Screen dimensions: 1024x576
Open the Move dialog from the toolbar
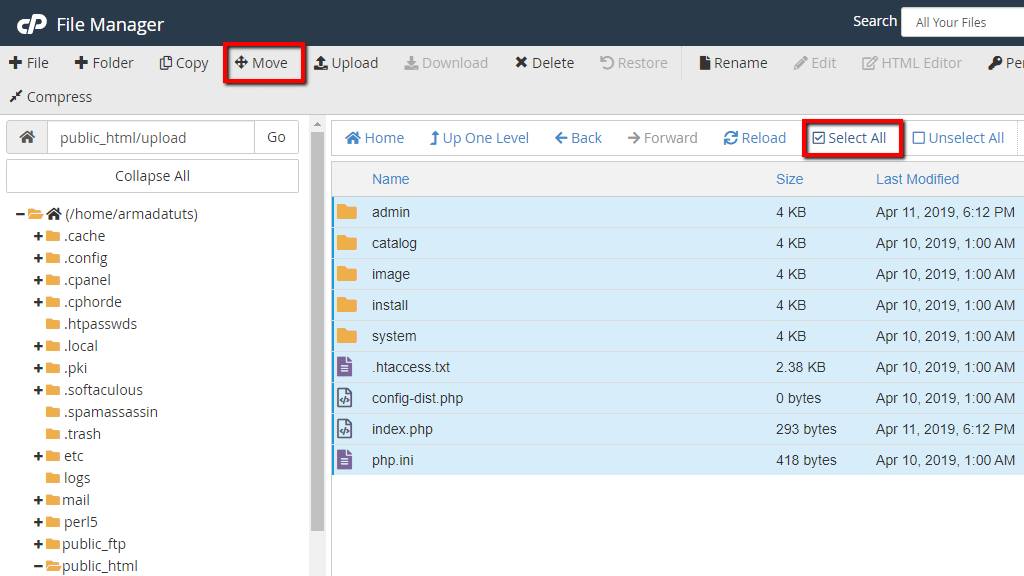pyautogui.click(x=263, y=62)
